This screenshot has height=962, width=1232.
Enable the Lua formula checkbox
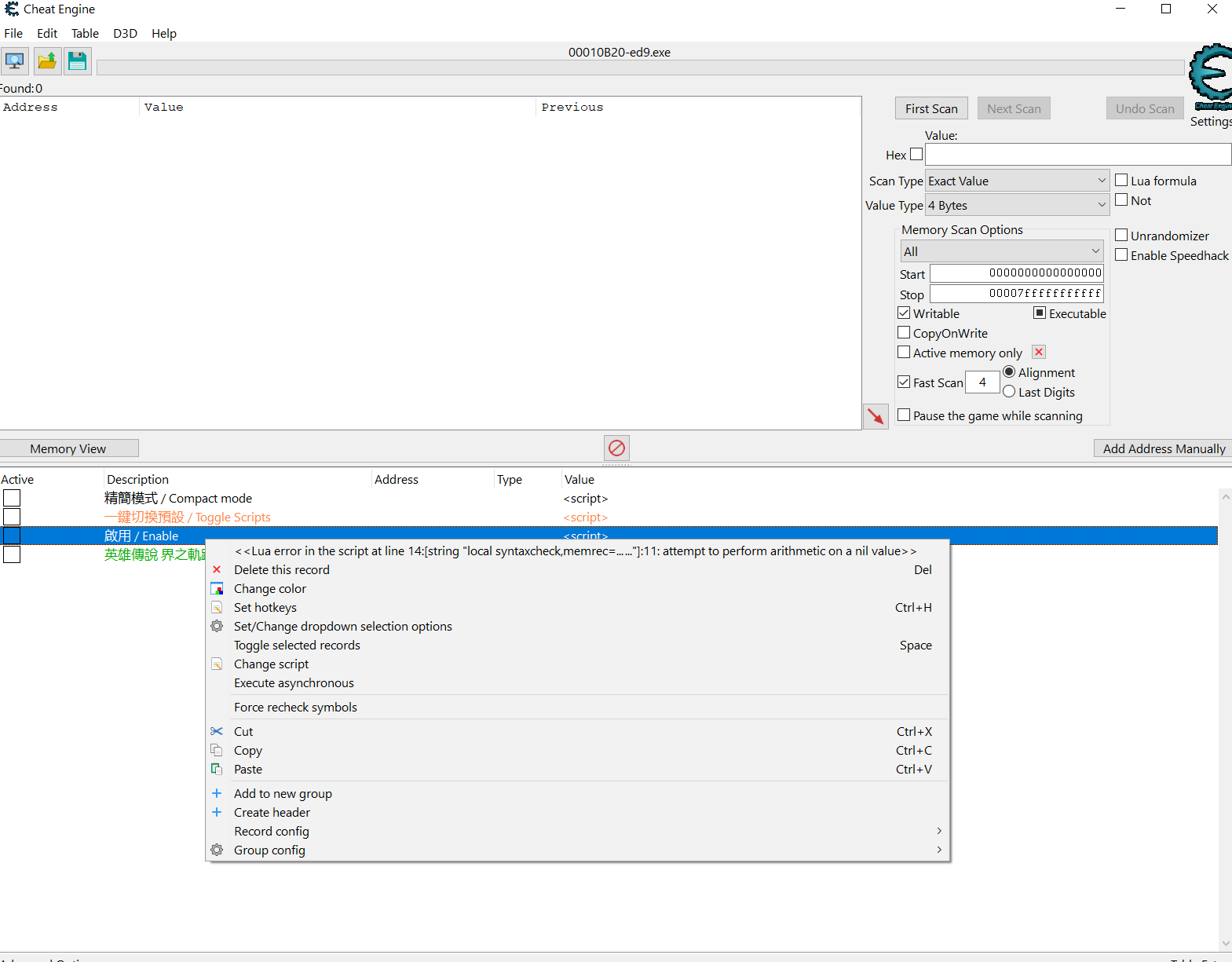[x=1121, y=181]
